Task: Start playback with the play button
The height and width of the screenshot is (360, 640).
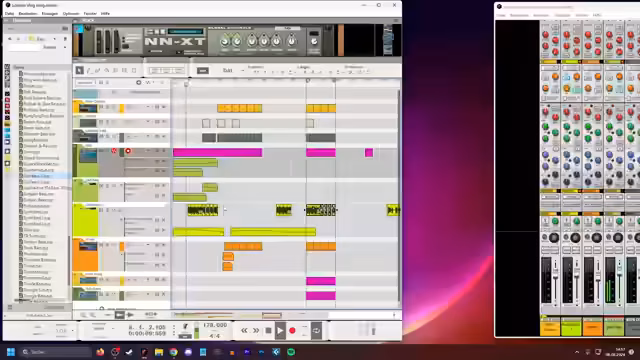Action: (280, 331)
